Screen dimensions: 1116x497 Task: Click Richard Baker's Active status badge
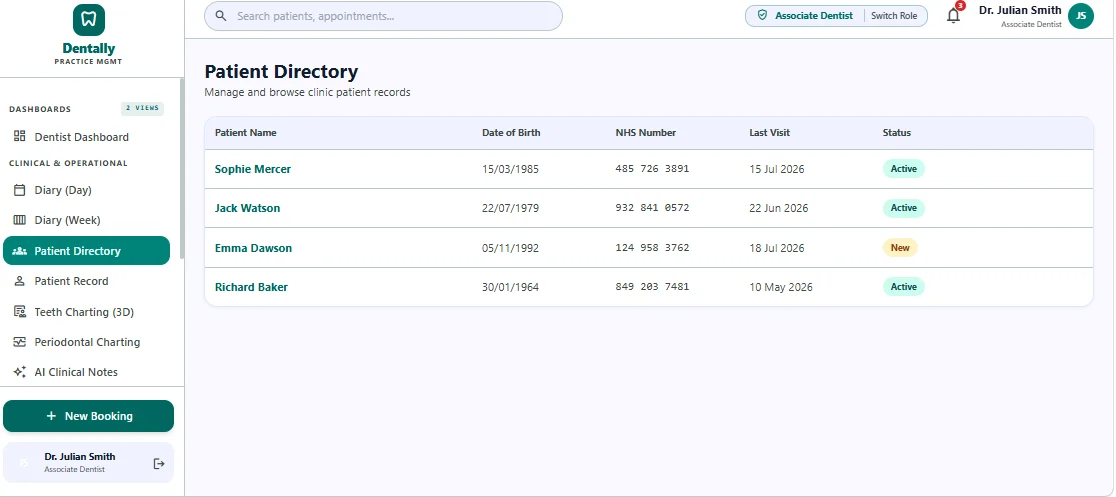[904, 287]
